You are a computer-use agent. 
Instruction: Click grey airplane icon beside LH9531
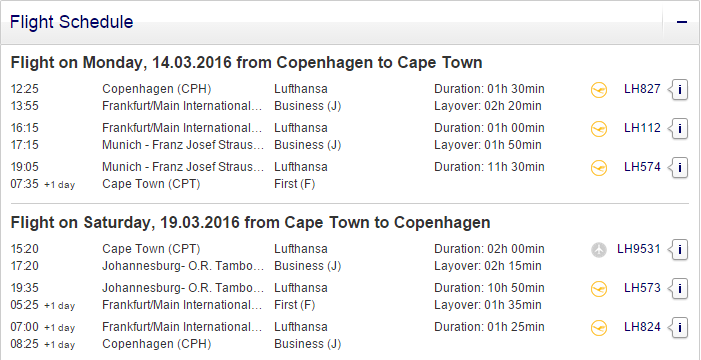point(599,250)
